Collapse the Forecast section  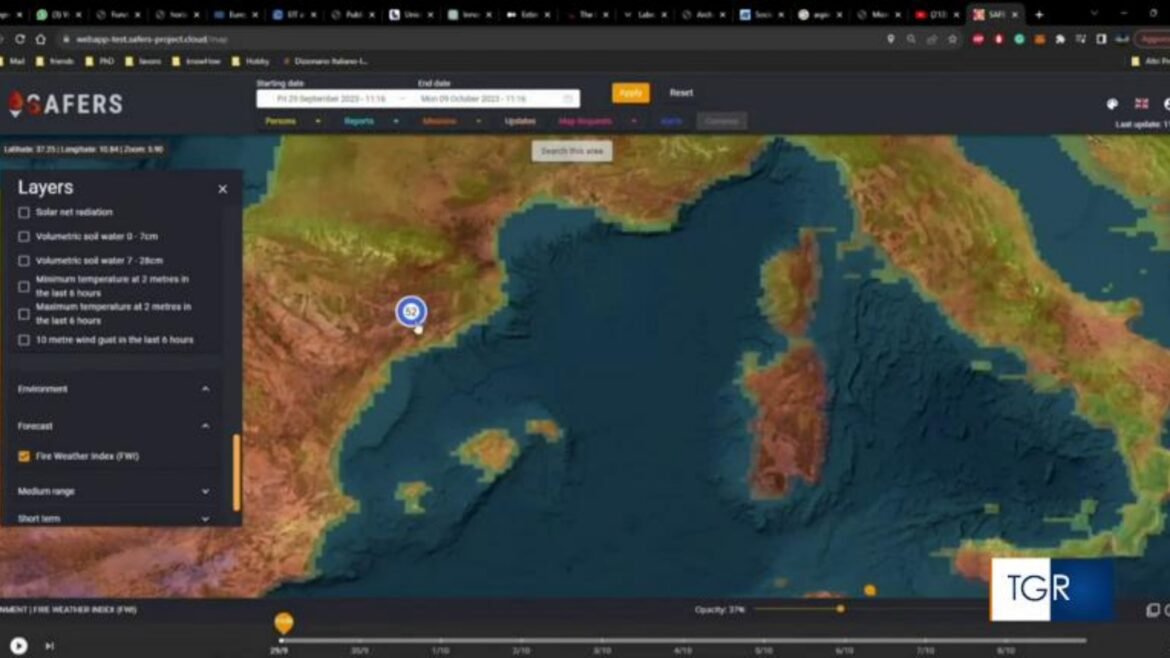click(x=205, y=426)
